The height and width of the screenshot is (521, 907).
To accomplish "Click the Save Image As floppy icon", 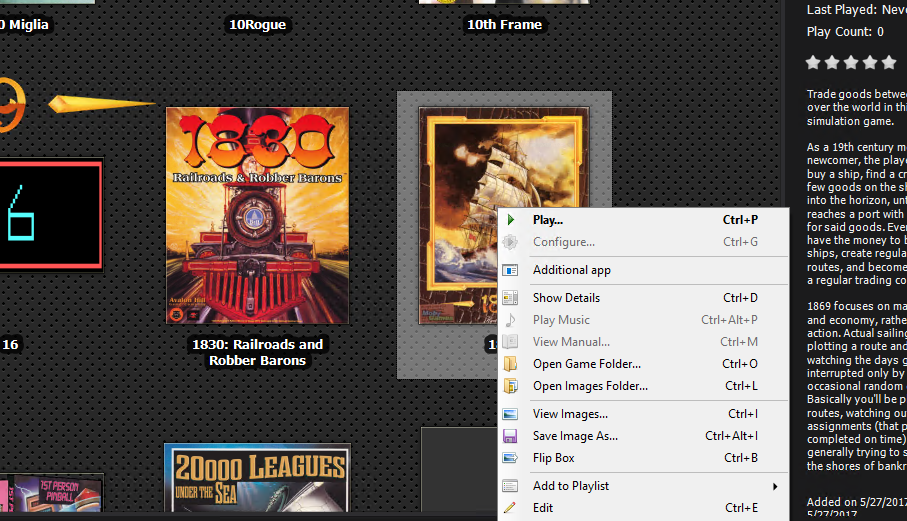I will click(510, 436).
